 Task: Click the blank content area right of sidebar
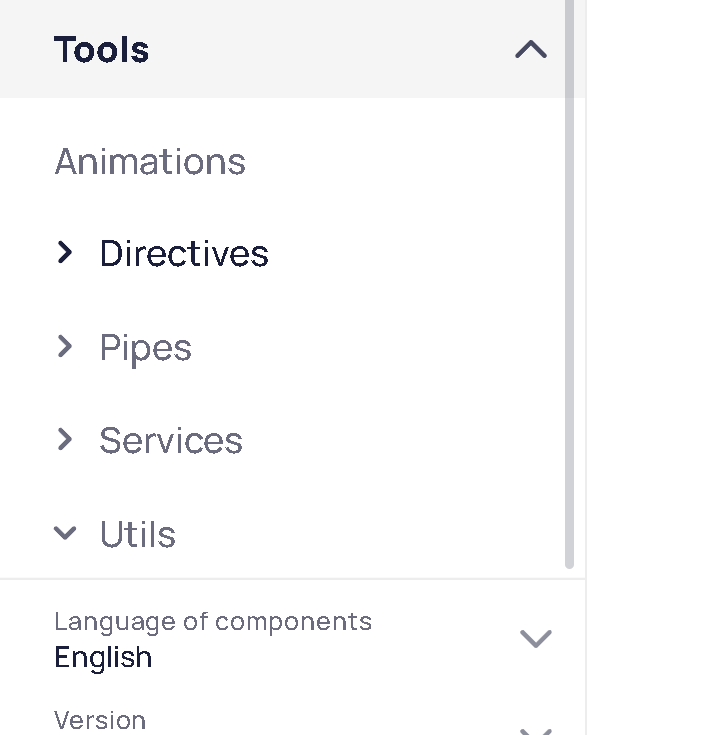(x=645, y=350)
